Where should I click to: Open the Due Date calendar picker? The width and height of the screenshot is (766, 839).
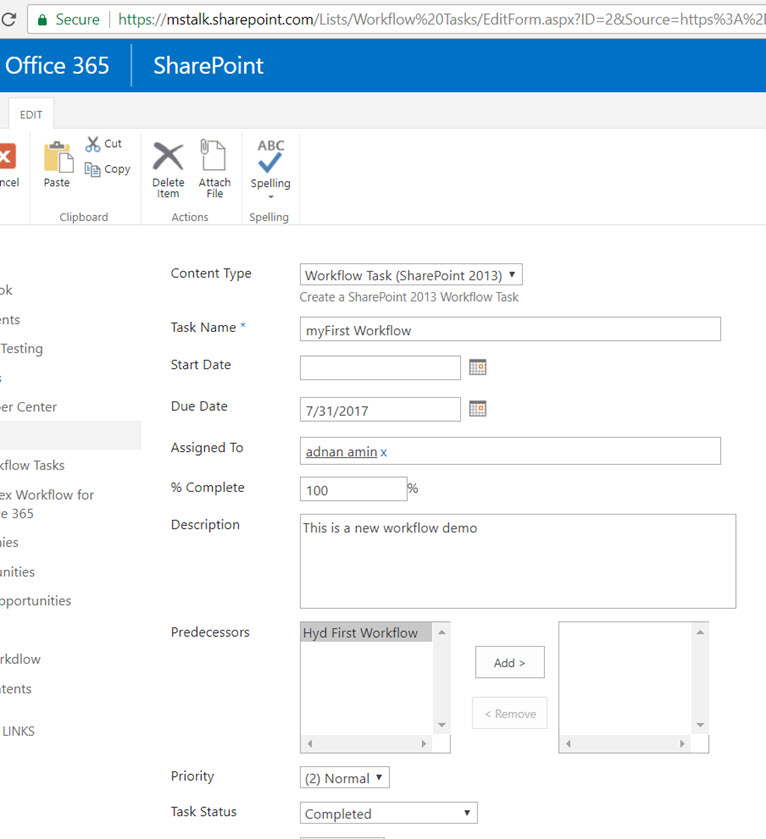coord(478,409)
